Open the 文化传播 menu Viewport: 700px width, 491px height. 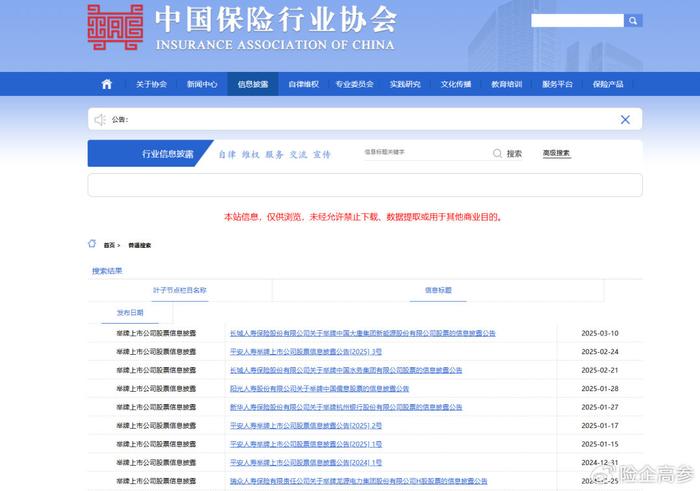[x=456, y=84]
